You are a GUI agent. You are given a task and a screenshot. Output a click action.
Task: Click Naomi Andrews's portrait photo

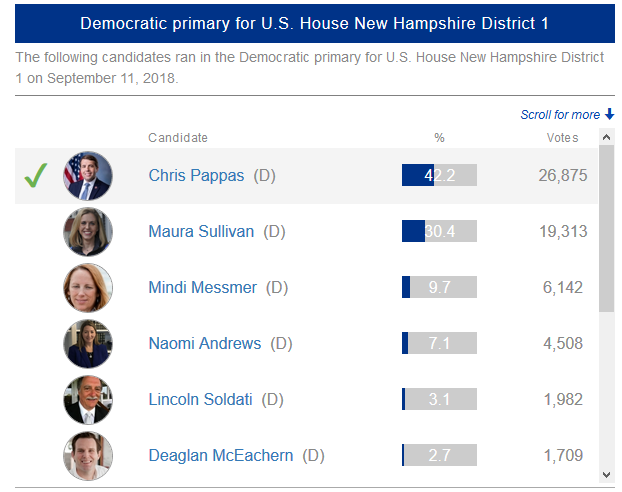[87, 344]
